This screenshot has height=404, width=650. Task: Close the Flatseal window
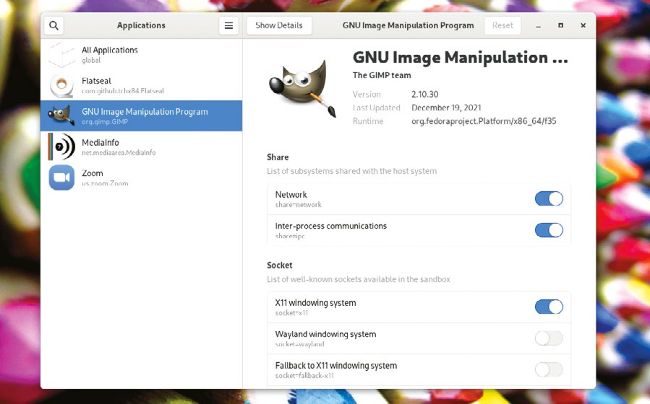[x=583, y=26]
